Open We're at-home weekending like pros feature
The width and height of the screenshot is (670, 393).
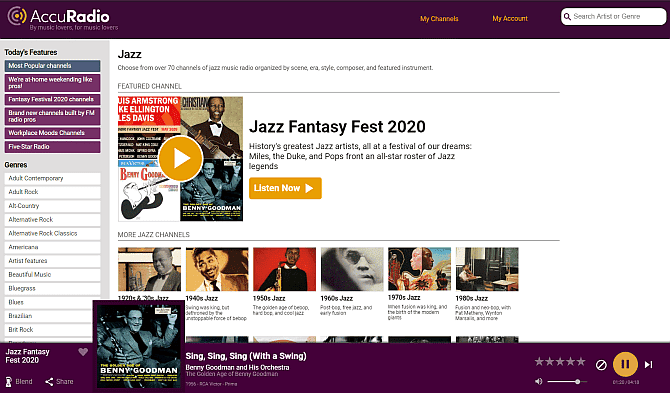(x=53, y=82)
